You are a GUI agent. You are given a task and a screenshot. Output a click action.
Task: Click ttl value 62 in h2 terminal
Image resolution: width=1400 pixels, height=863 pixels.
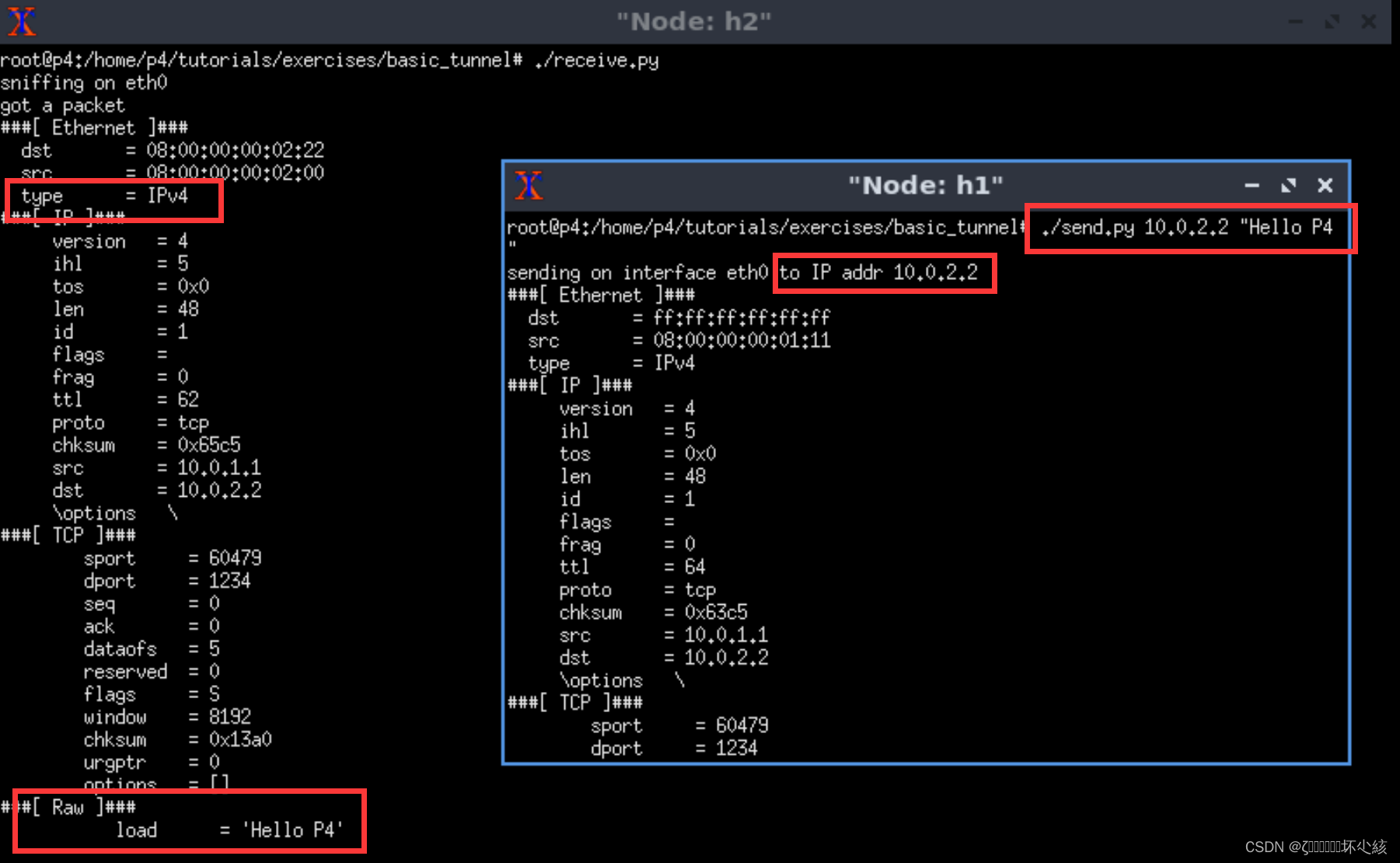tap(188, 400)
